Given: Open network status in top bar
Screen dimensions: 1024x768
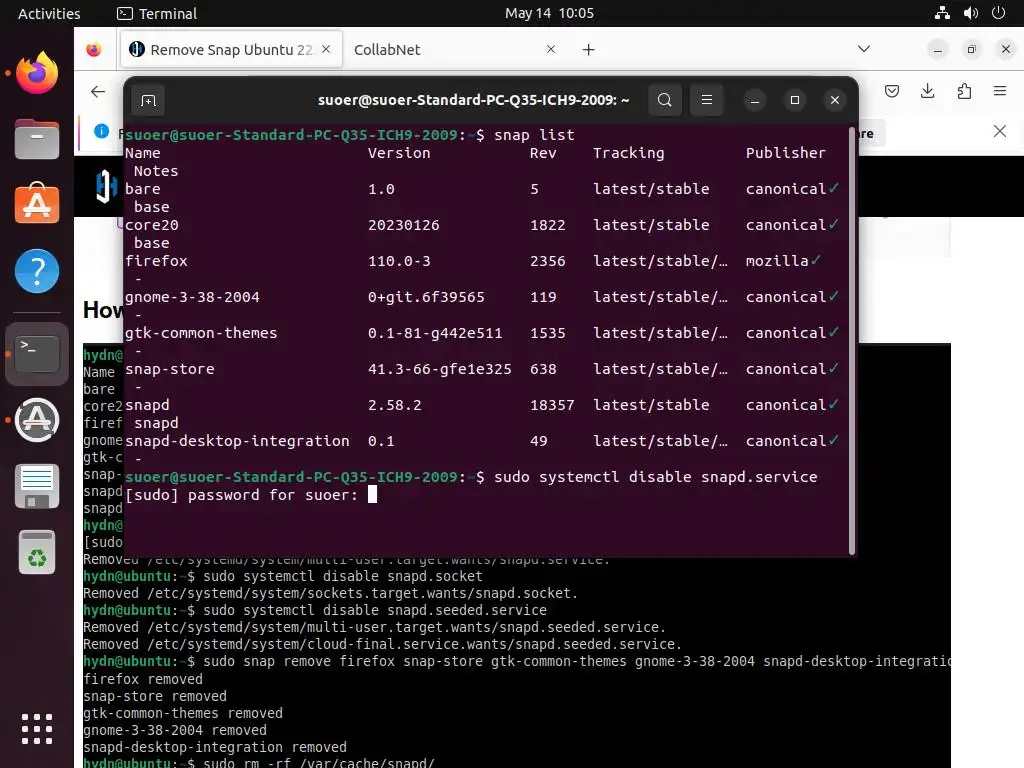Looking at the screenshot, I should [942, 13].
